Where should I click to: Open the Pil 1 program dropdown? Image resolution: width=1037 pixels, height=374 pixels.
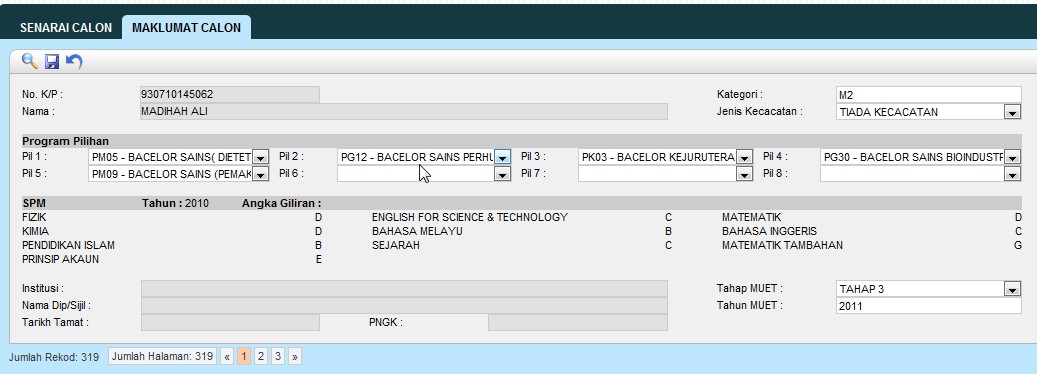261,157
